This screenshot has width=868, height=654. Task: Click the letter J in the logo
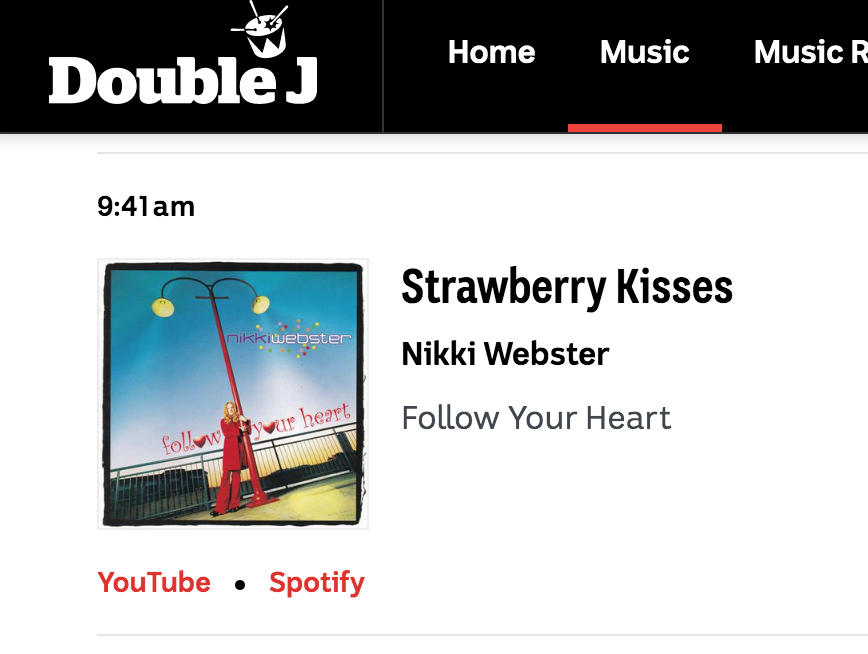302,80
